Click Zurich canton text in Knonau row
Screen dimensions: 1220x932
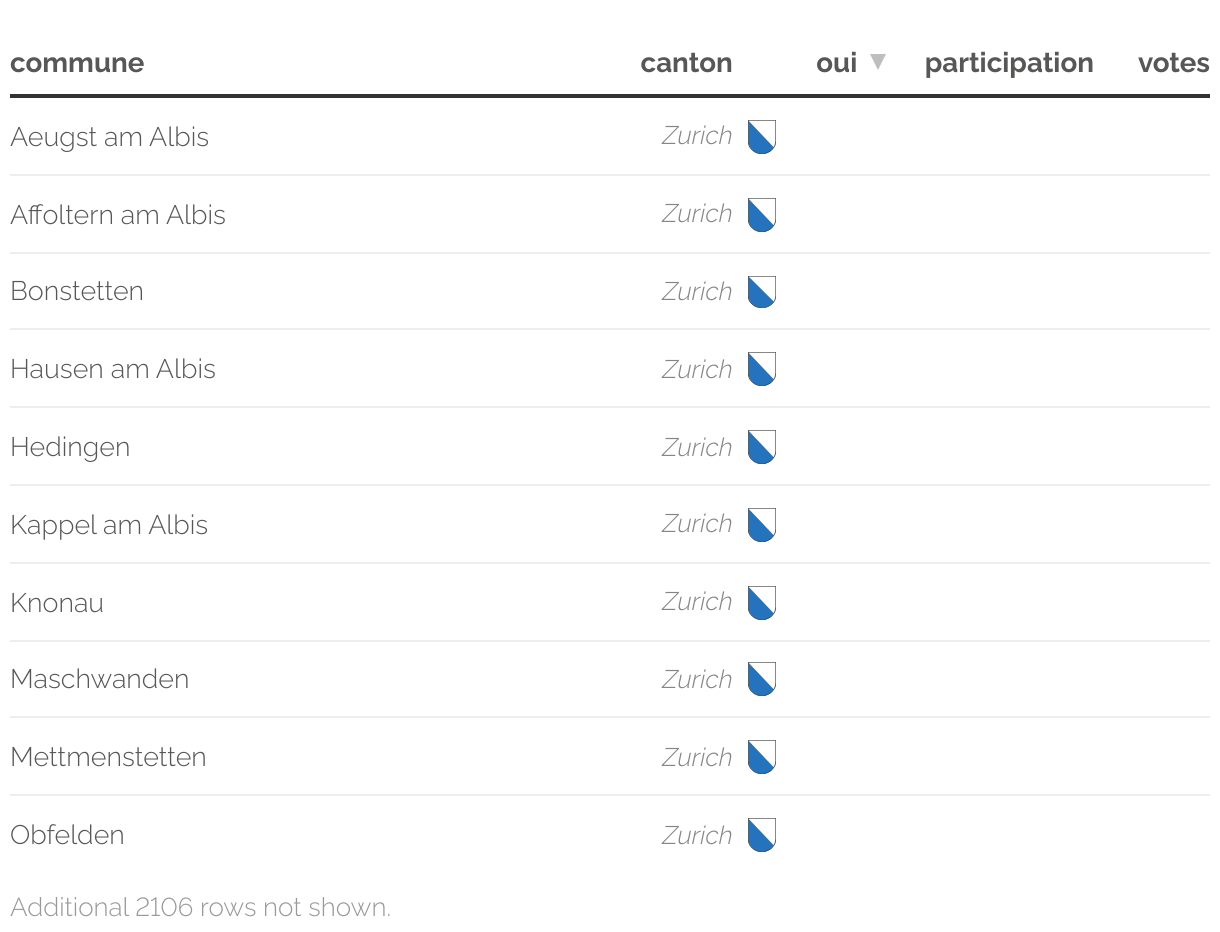coord(697,602)
